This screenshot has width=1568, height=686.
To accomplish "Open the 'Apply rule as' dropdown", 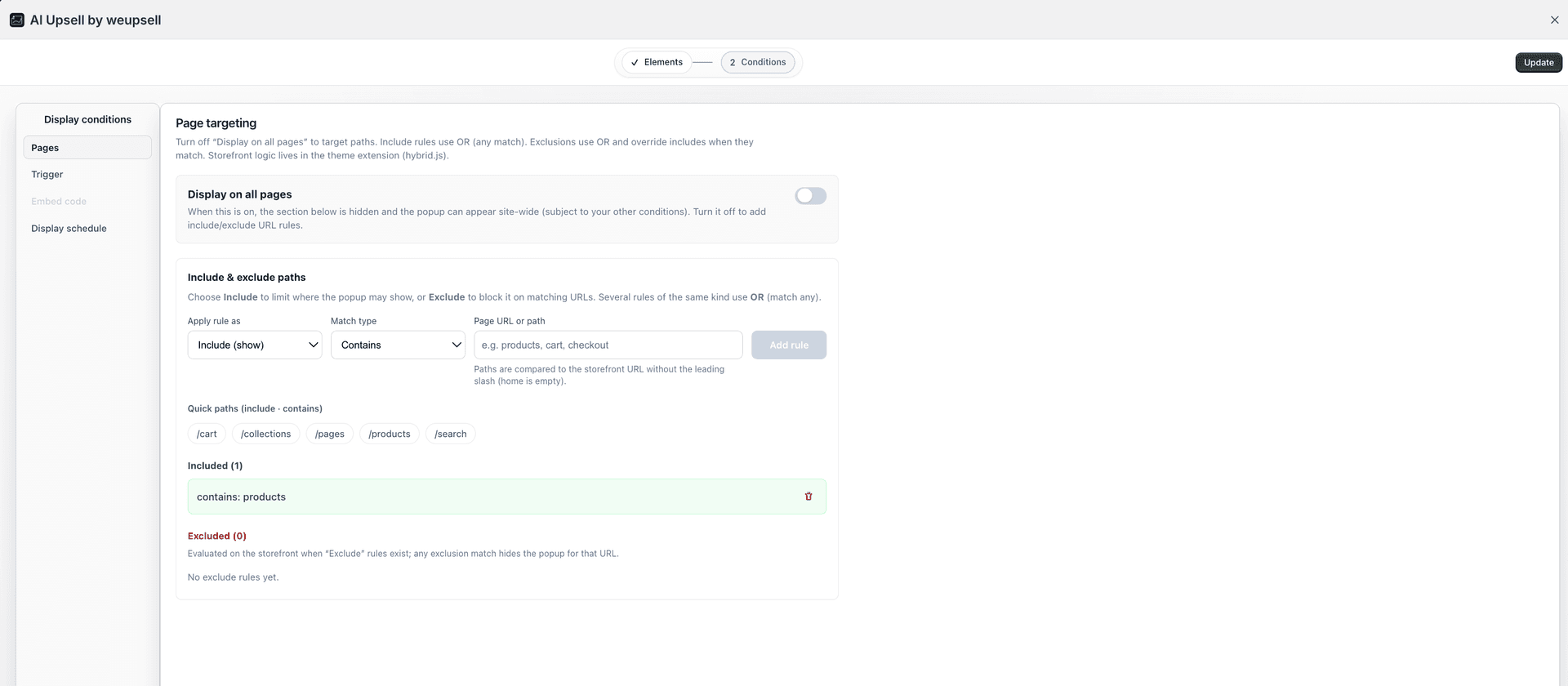I will point(255,345).
